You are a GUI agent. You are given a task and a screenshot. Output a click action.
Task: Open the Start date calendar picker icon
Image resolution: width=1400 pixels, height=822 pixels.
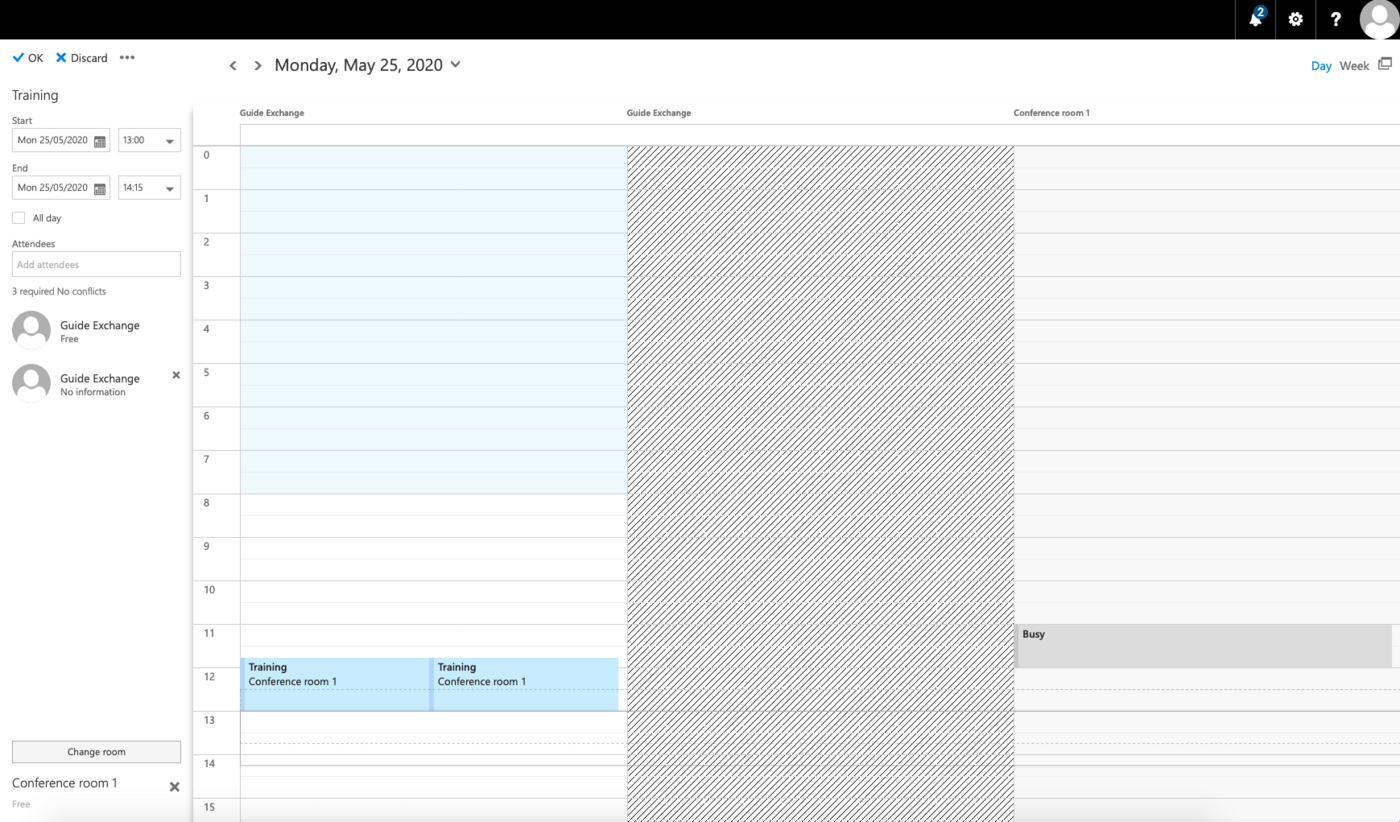99,141
